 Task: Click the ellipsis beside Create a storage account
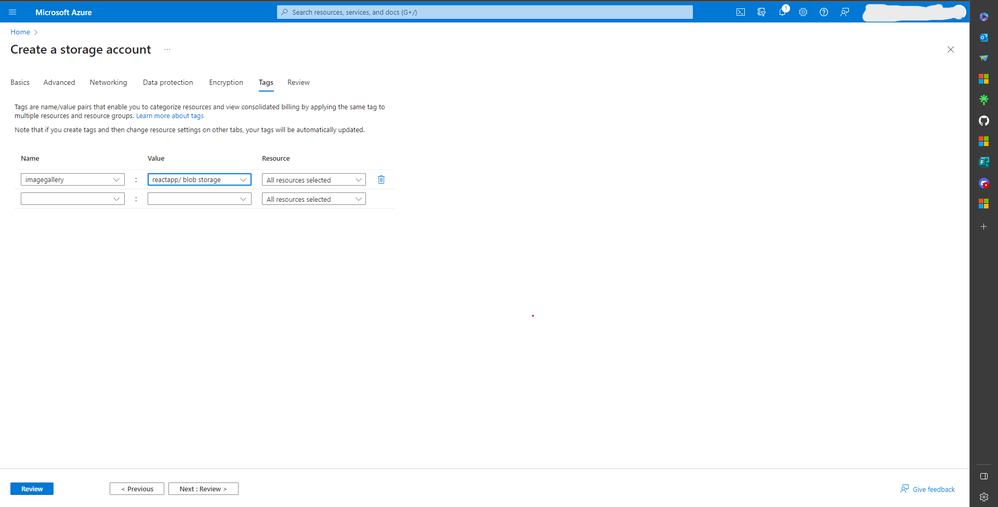coord(167,49)
